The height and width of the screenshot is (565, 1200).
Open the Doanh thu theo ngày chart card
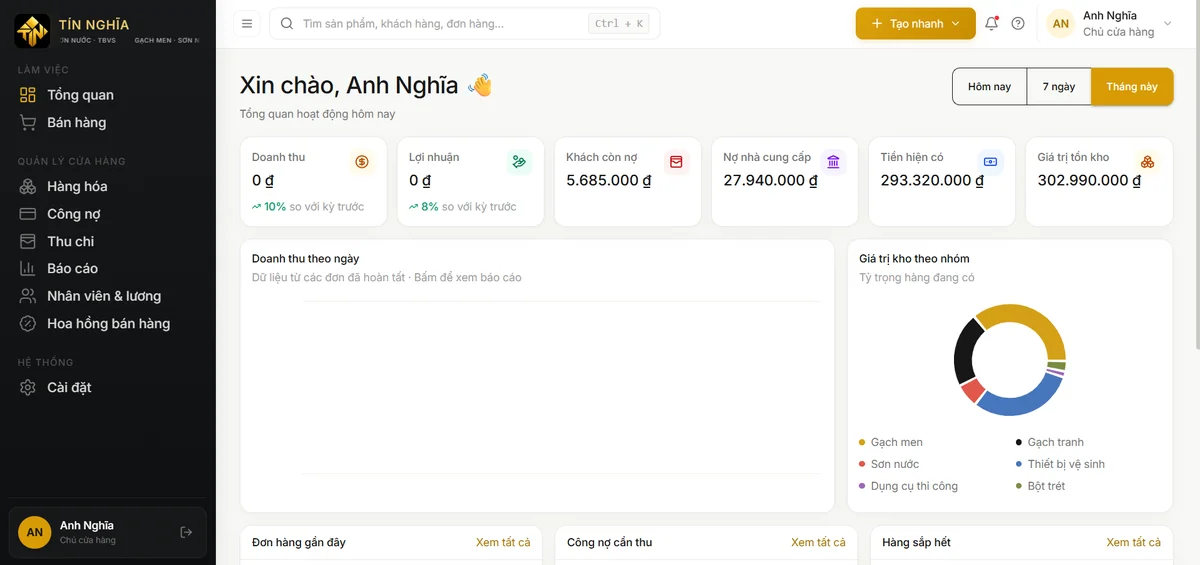click(x=537, y=375)
